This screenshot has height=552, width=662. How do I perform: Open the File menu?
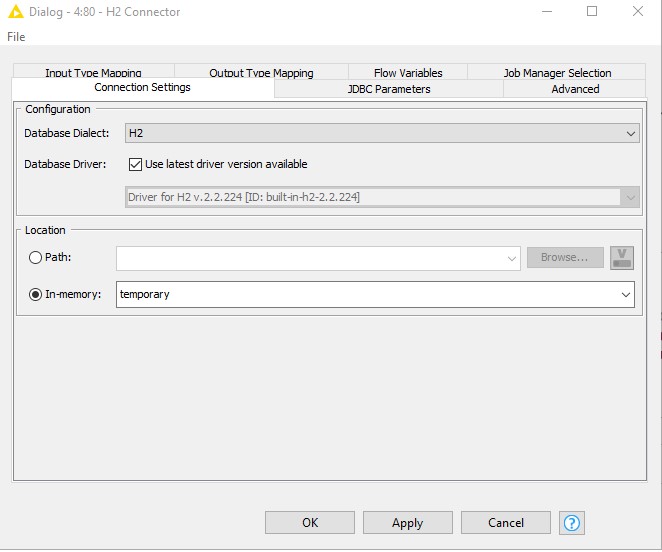pos(16,37)
